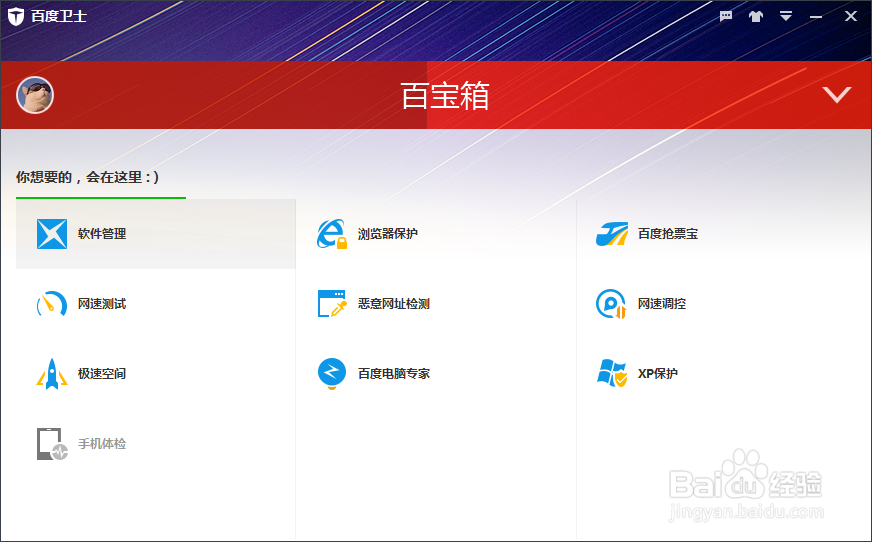
Task: Click the 软件管理 label text
Action: pos(102,233)
